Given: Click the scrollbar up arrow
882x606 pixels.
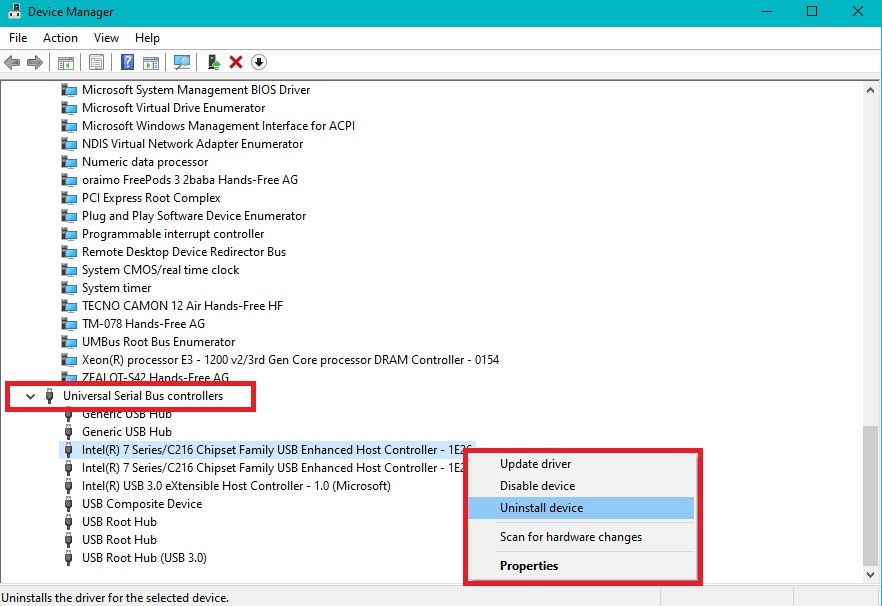Looking at the screenshot, I should click(x=869, y=89).
